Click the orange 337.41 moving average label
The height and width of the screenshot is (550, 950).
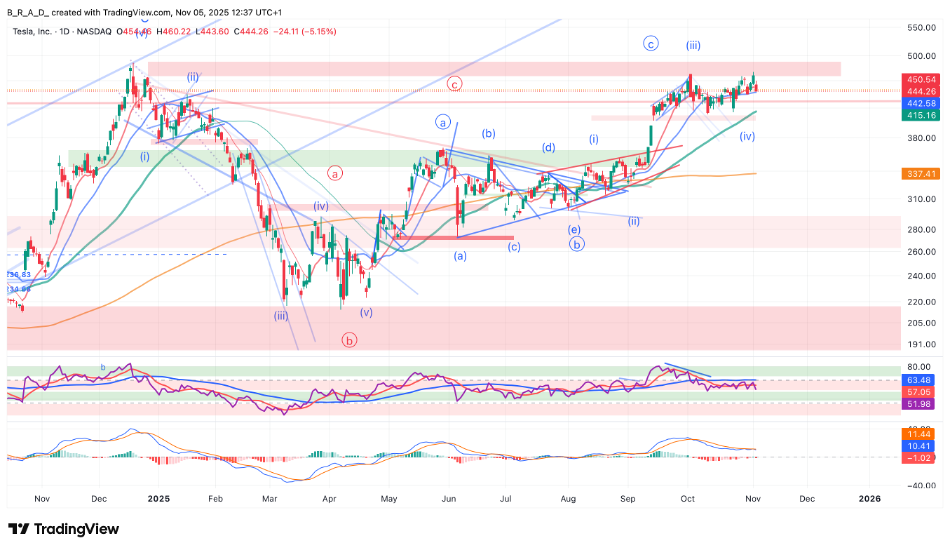click(x=921, y=173)
